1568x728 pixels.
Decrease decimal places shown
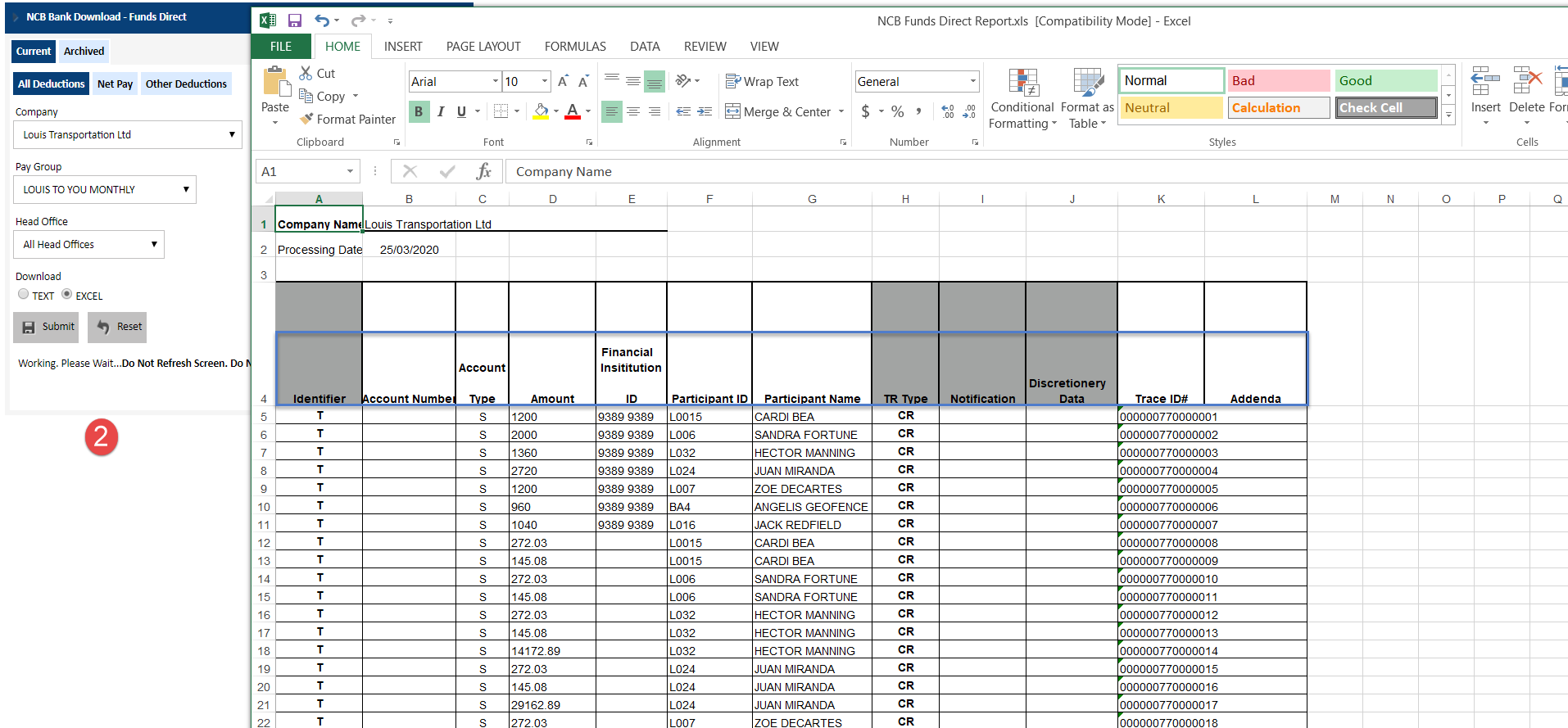click(x=969, y=111)
